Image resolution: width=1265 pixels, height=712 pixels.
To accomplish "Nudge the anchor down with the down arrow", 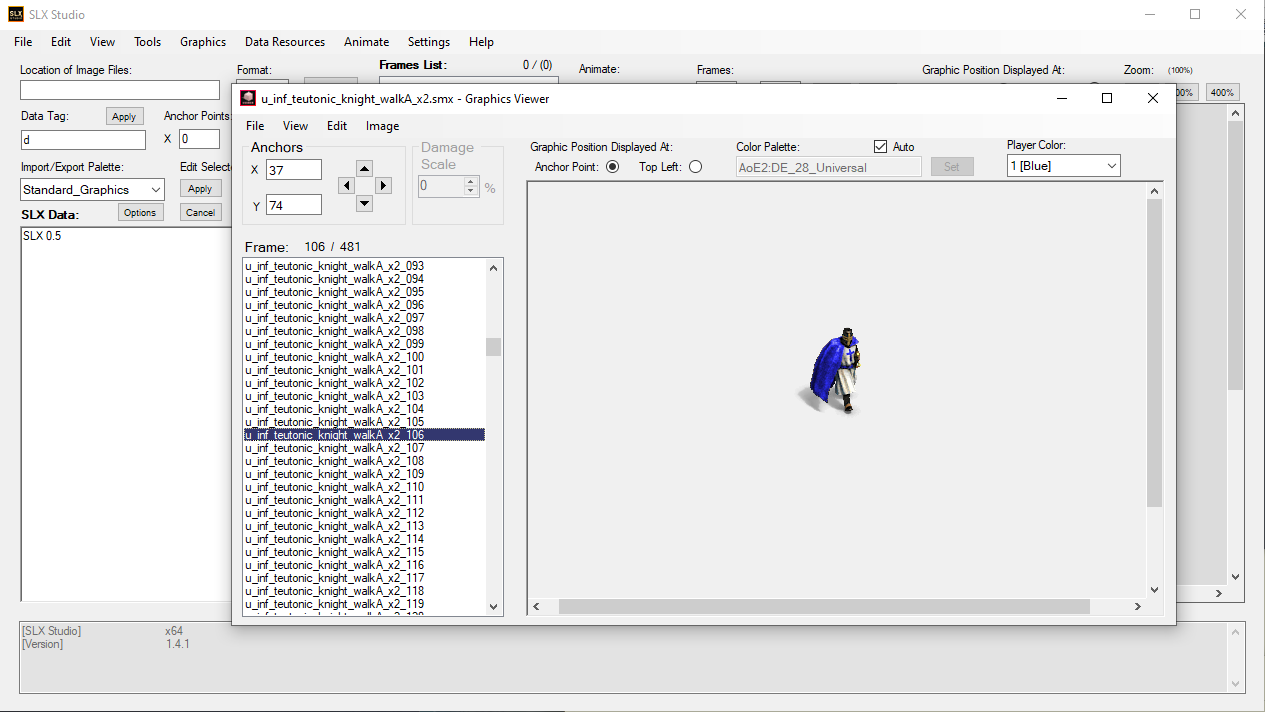I will pos(364,203).
